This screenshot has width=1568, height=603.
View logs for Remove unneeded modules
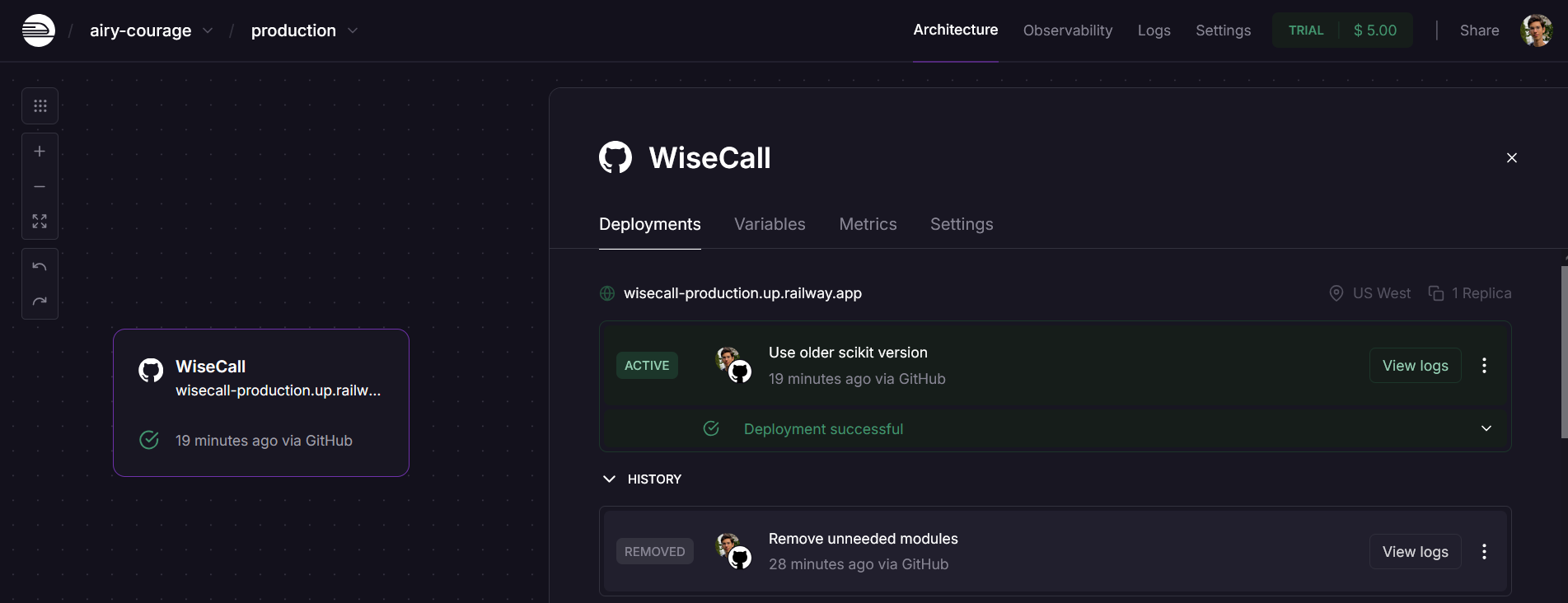[x=1416, y=552]
